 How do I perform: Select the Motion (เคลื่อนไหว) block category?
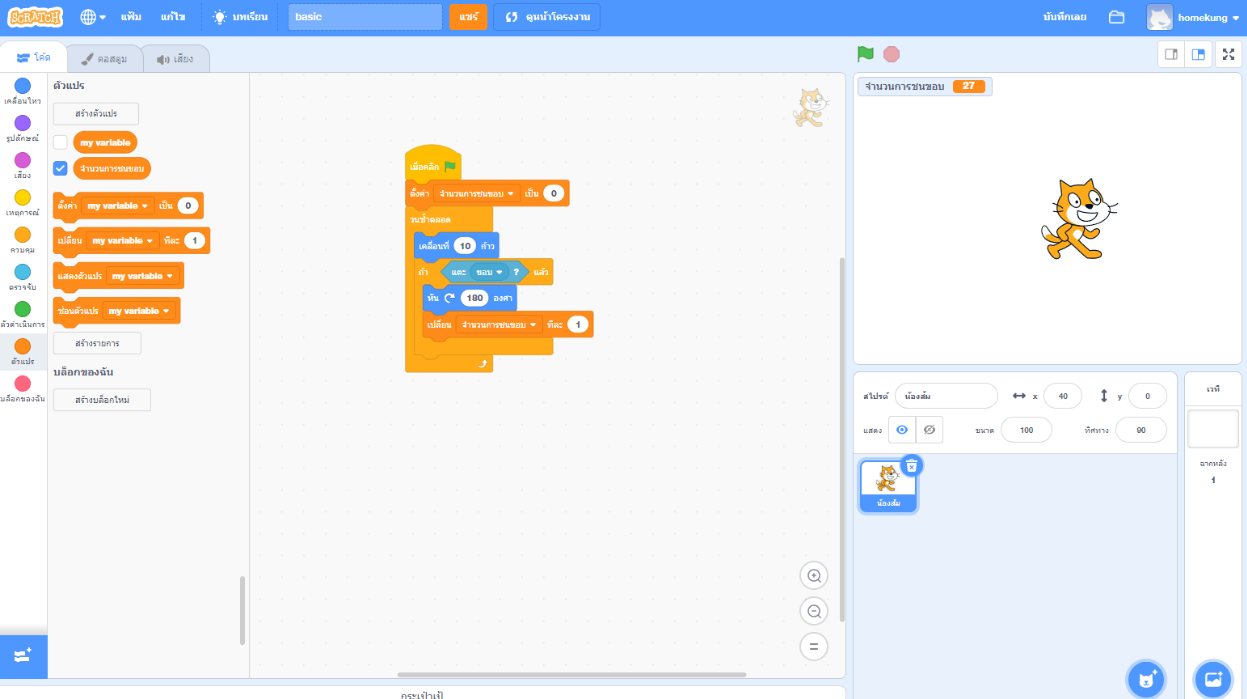point(22,92)
